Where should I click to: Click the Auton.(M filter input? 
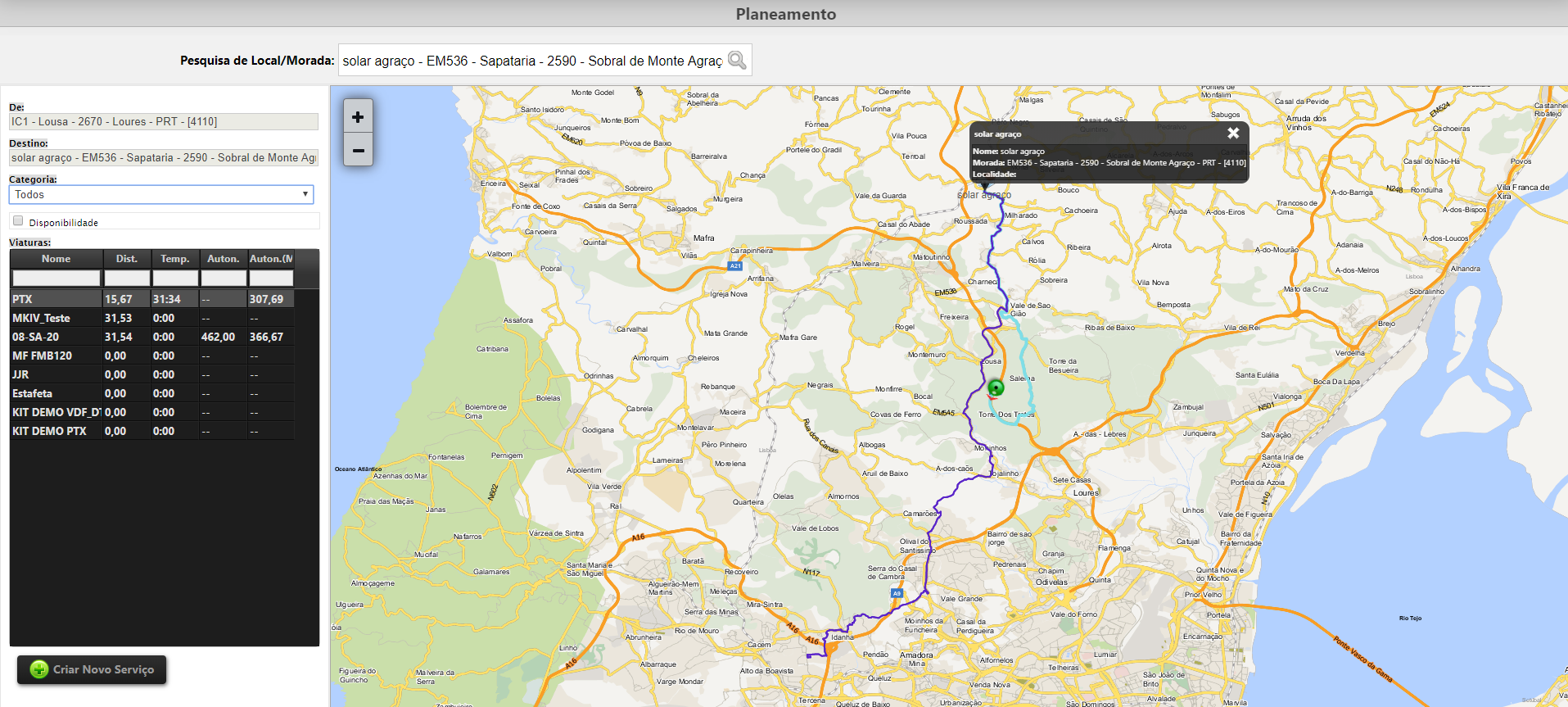[x=271, y=279]
